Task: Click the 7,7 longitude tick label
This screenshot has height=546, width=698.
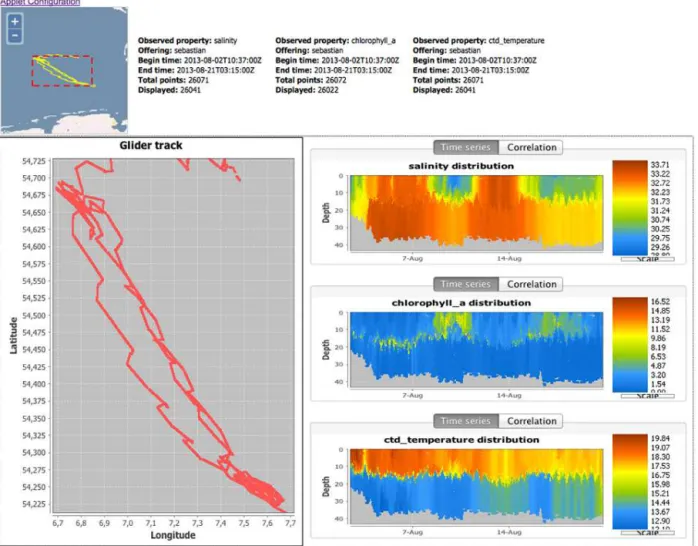Action: coord(290,523)
